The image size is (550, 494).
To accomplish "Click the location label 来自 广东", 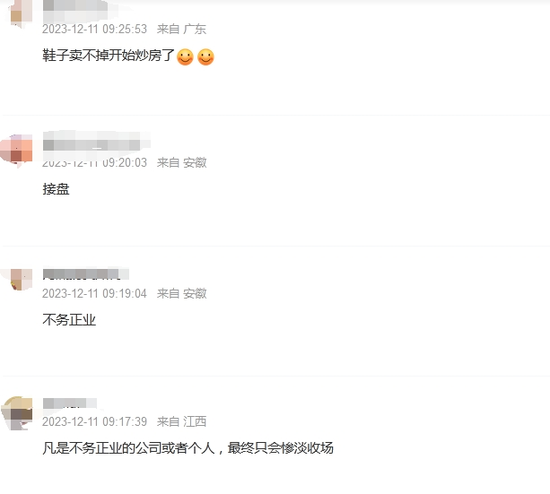I will (x=181, y=29).
